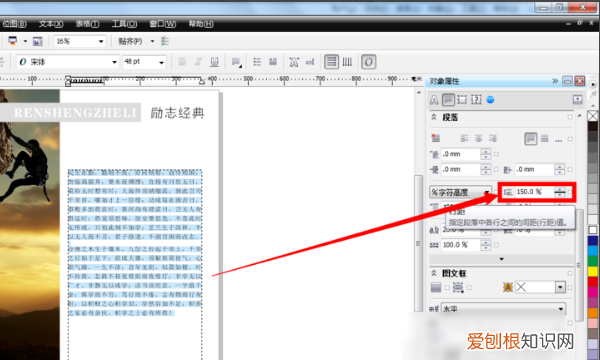
Task: Open the 窗口(W) menu
Action: [163, 24]
